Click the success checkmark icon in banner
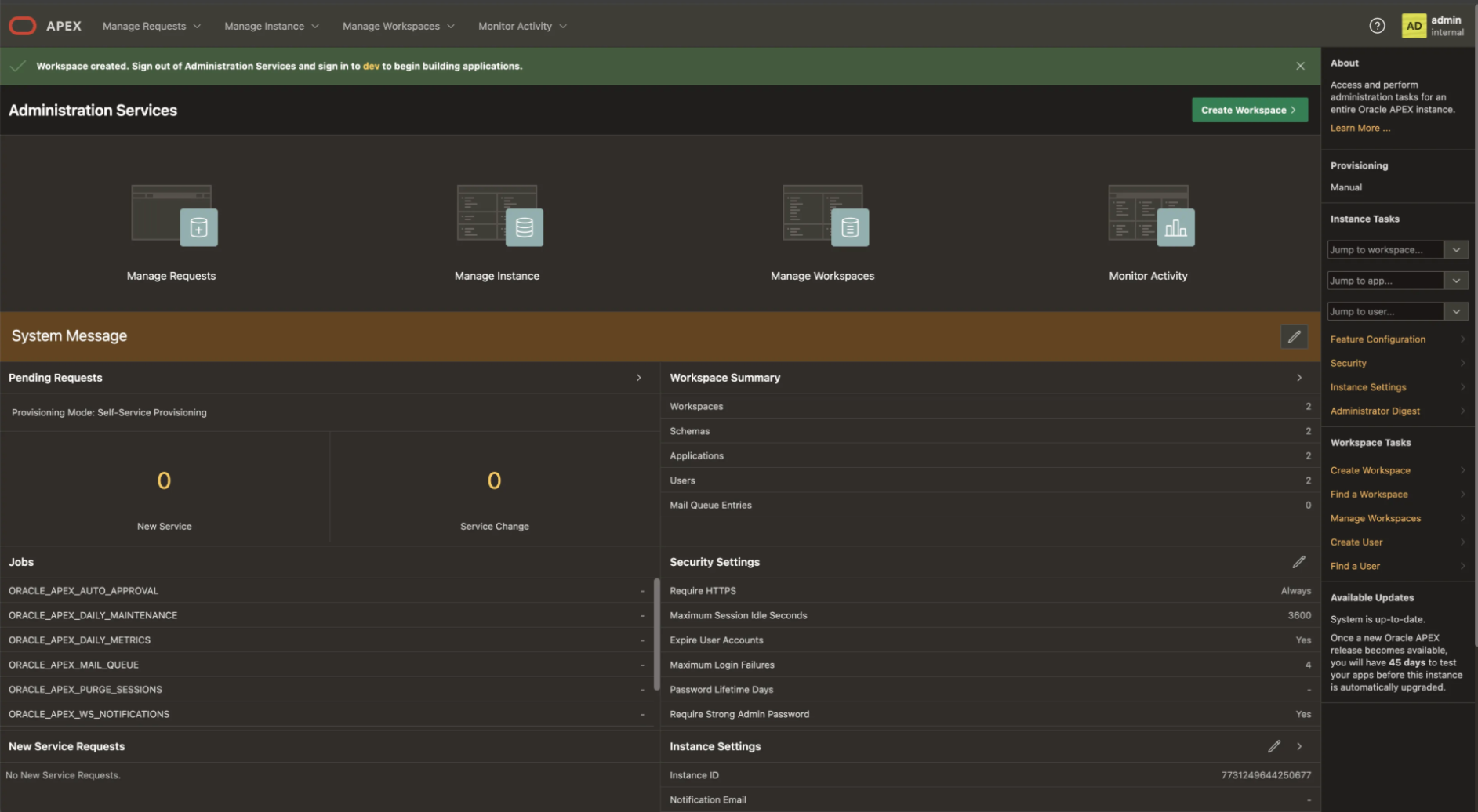This screenshot has height=812, width=1478. point(17,66)
